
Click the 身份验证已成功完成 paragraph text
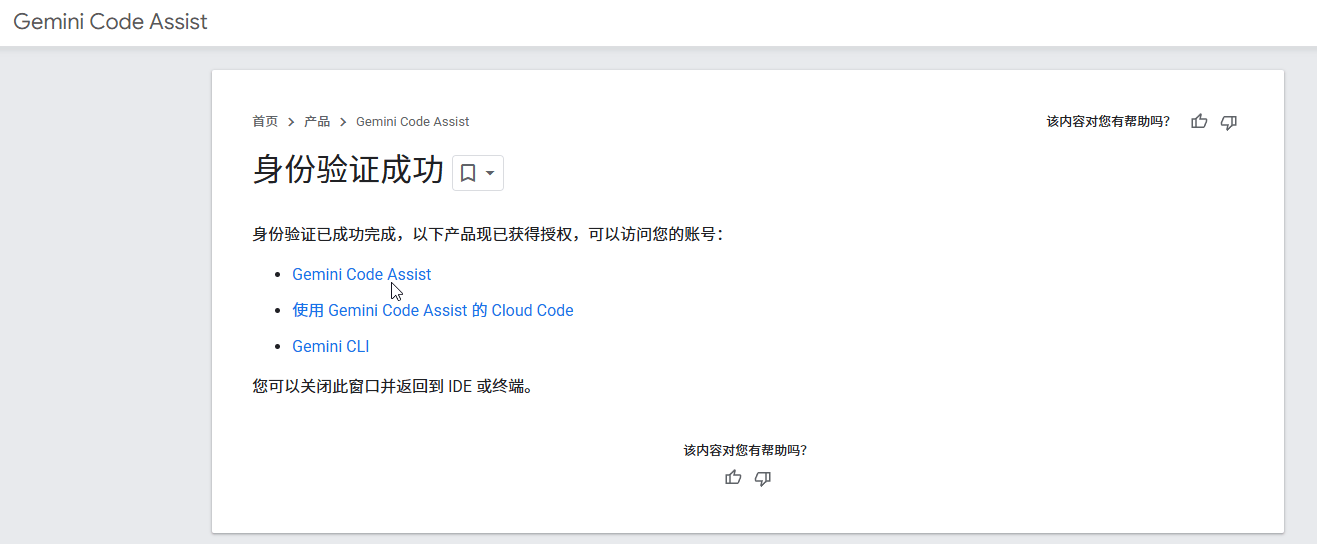[x=487, y=235]
